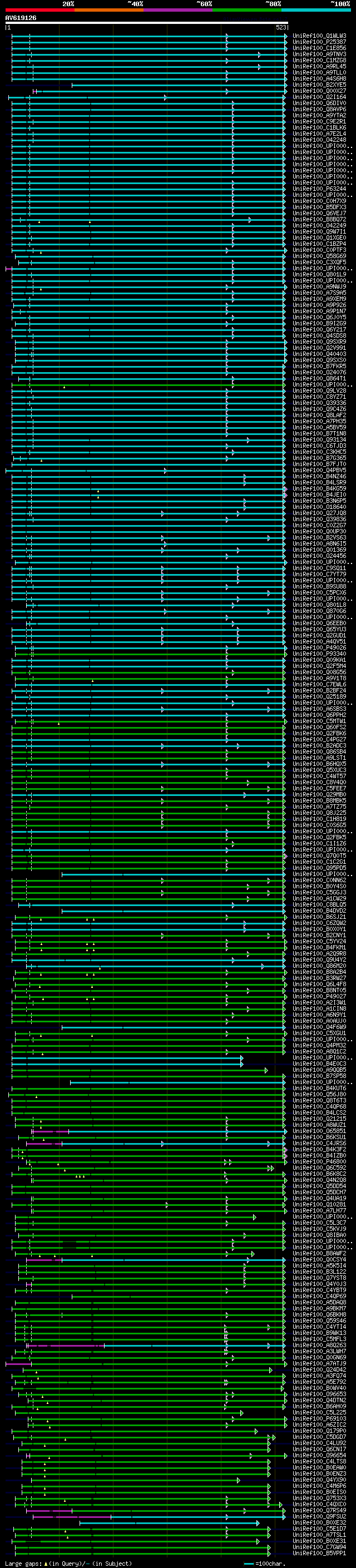Image resolution: width=356 pixels, height=1568 pixels.
Task: Select the UniRef100_A9TLL0 label
Action: point(319,72)
